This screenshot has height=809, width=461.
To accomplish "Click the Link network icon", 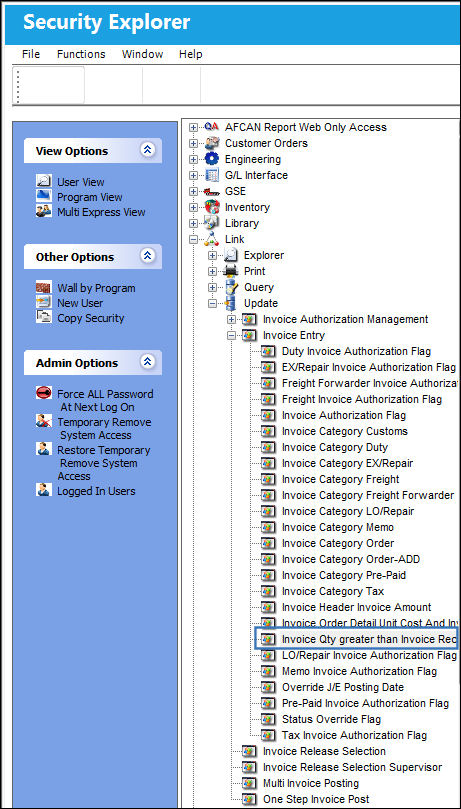I will (x=212, y=239).
